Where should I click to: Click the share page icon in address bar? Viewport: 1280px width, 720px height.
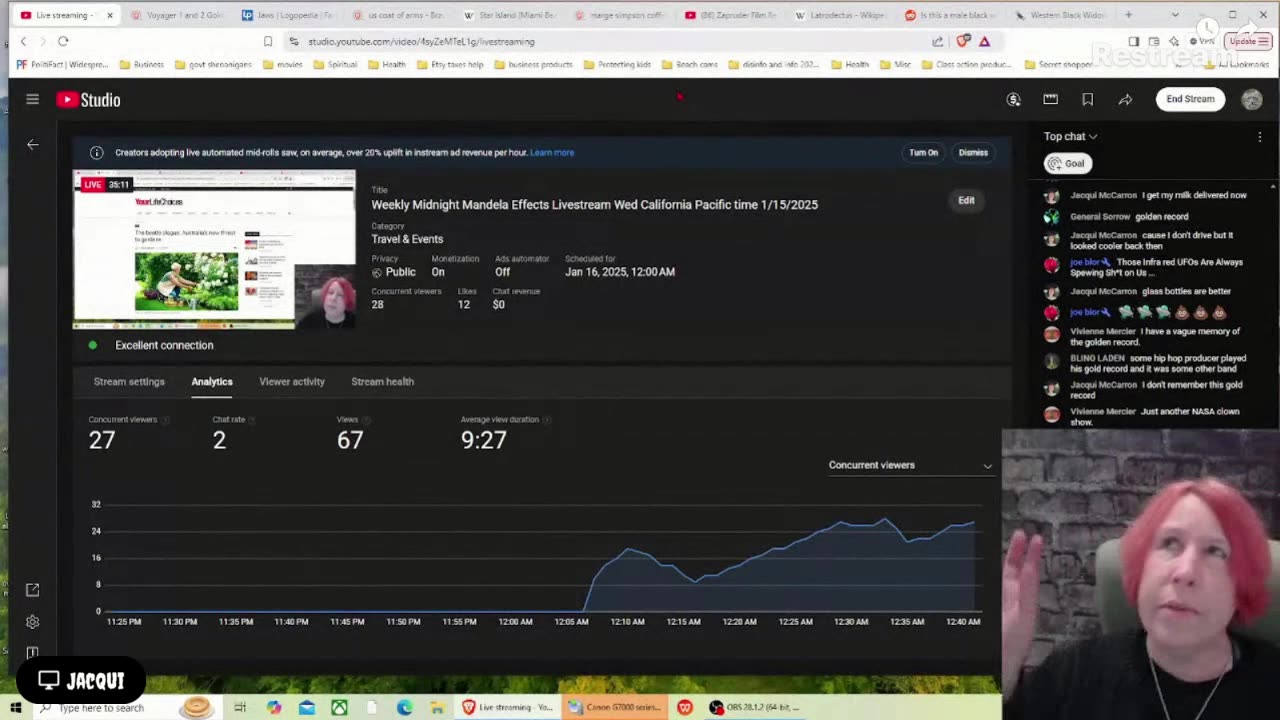pos(937,41)
